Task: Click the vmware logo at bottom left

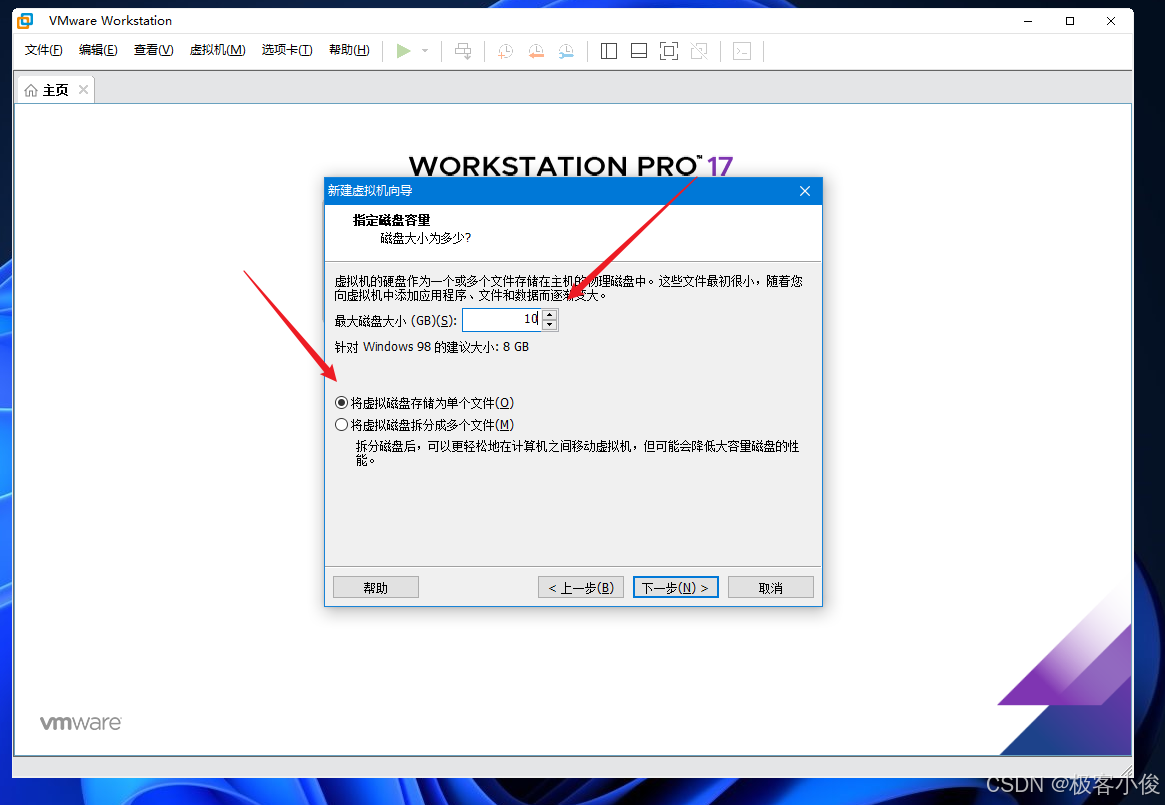Action: [80, 722]
